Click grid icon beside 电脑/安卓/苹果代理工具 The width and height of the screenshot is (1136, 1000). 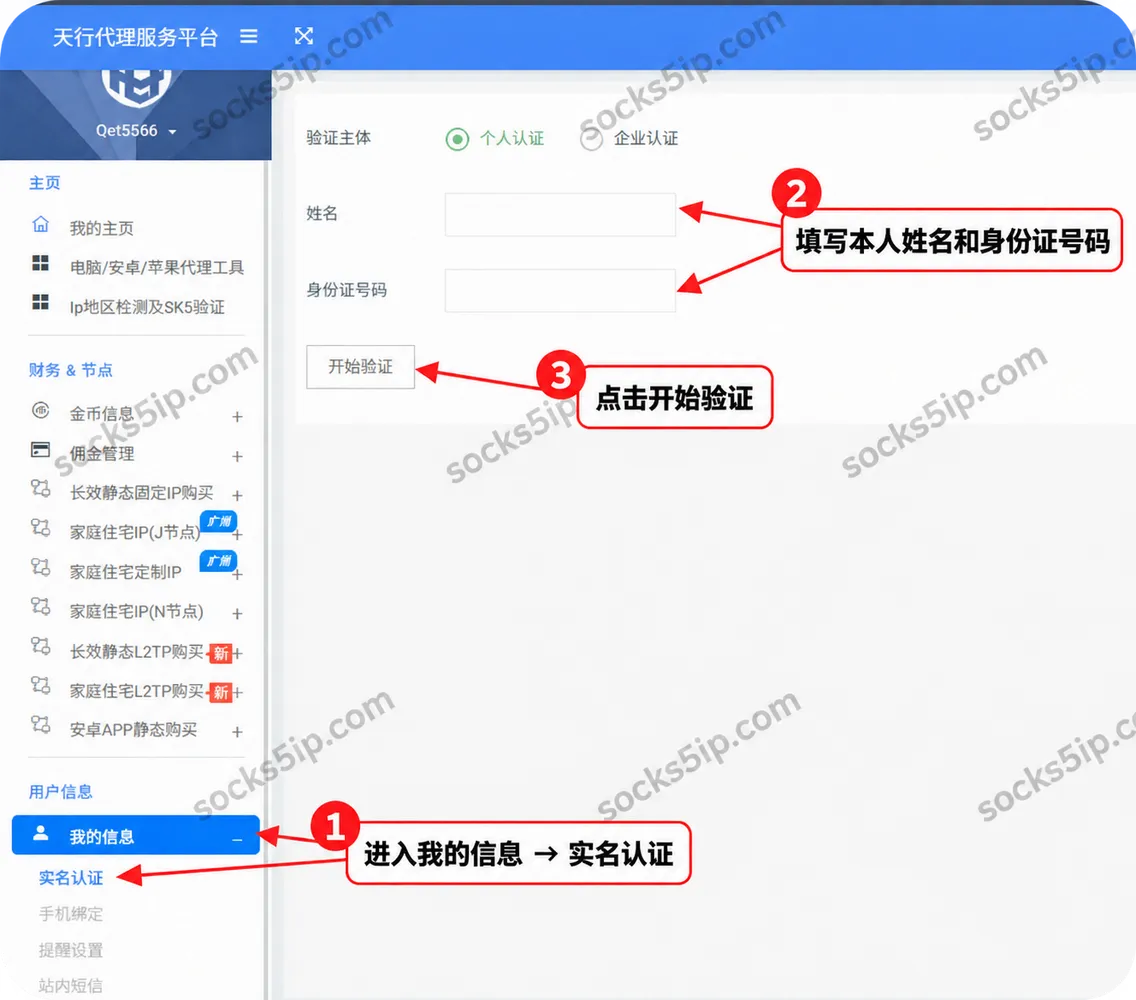[41, 263]
